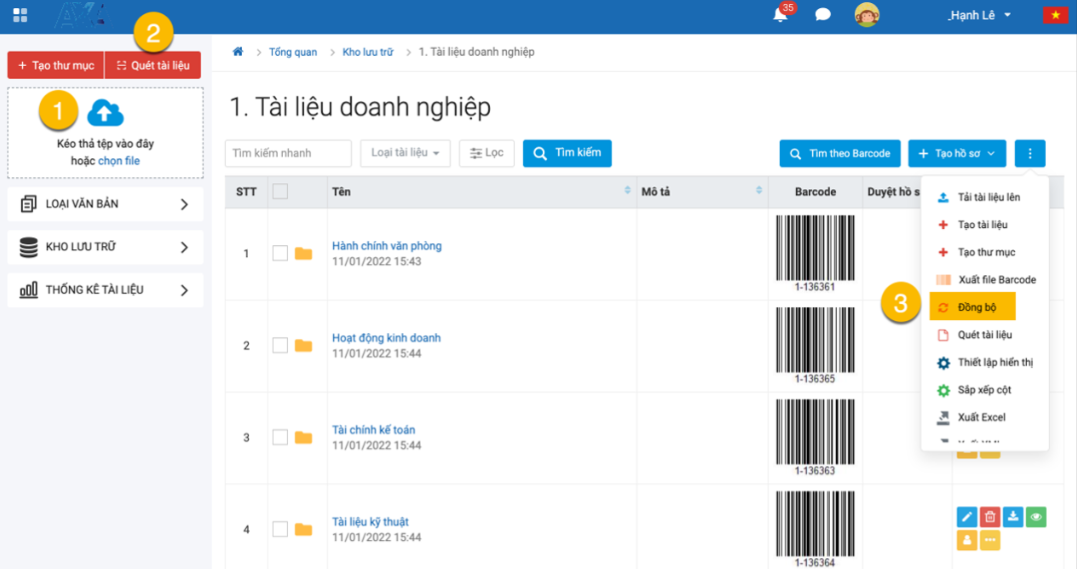The image size is (1077, 569).
Task: Go to home via breadcrumb house icon
Action: point(238,52)
